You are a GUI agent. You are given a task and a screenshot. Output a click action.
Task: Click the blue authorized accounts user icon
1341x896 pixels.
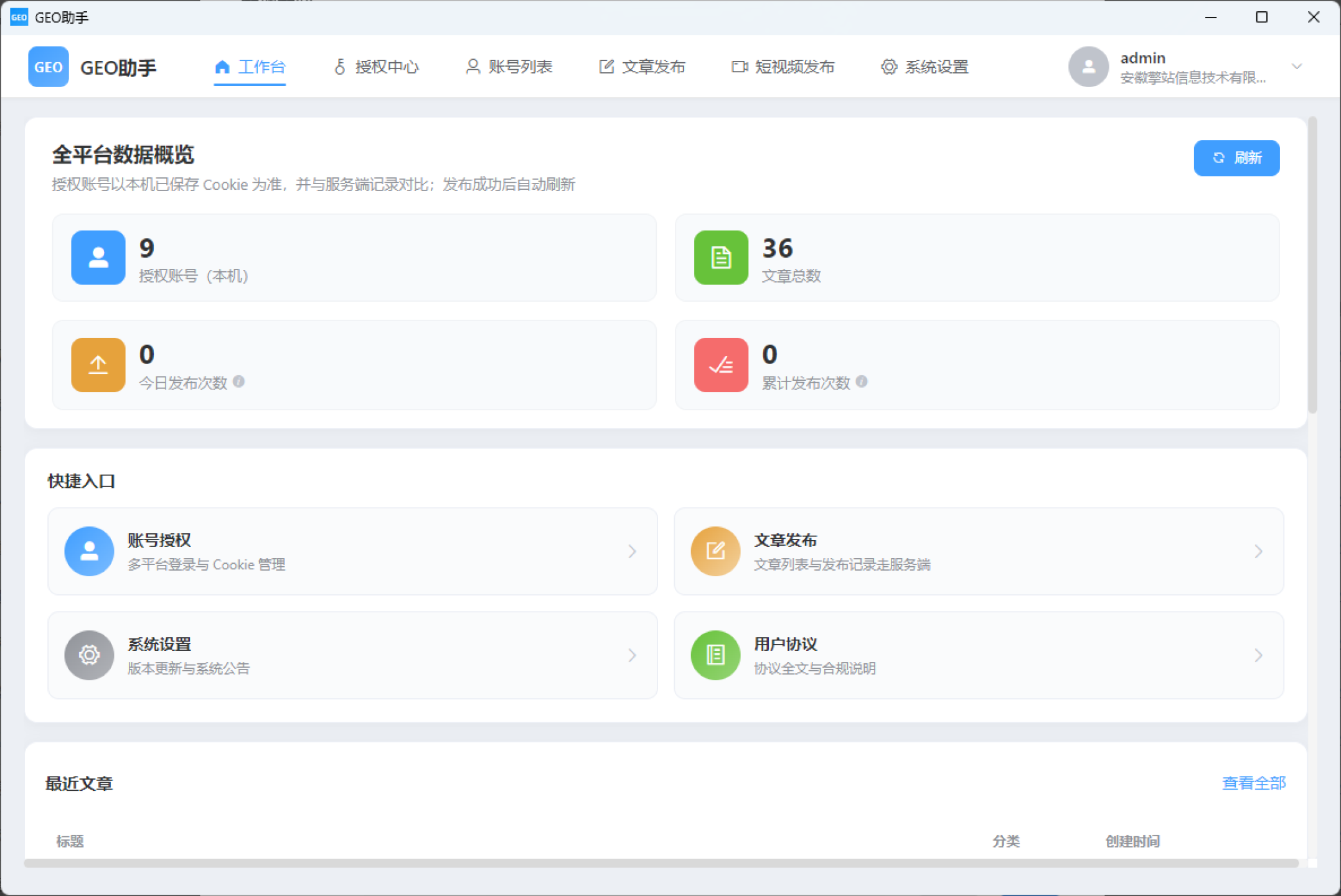tap(98, 258)
